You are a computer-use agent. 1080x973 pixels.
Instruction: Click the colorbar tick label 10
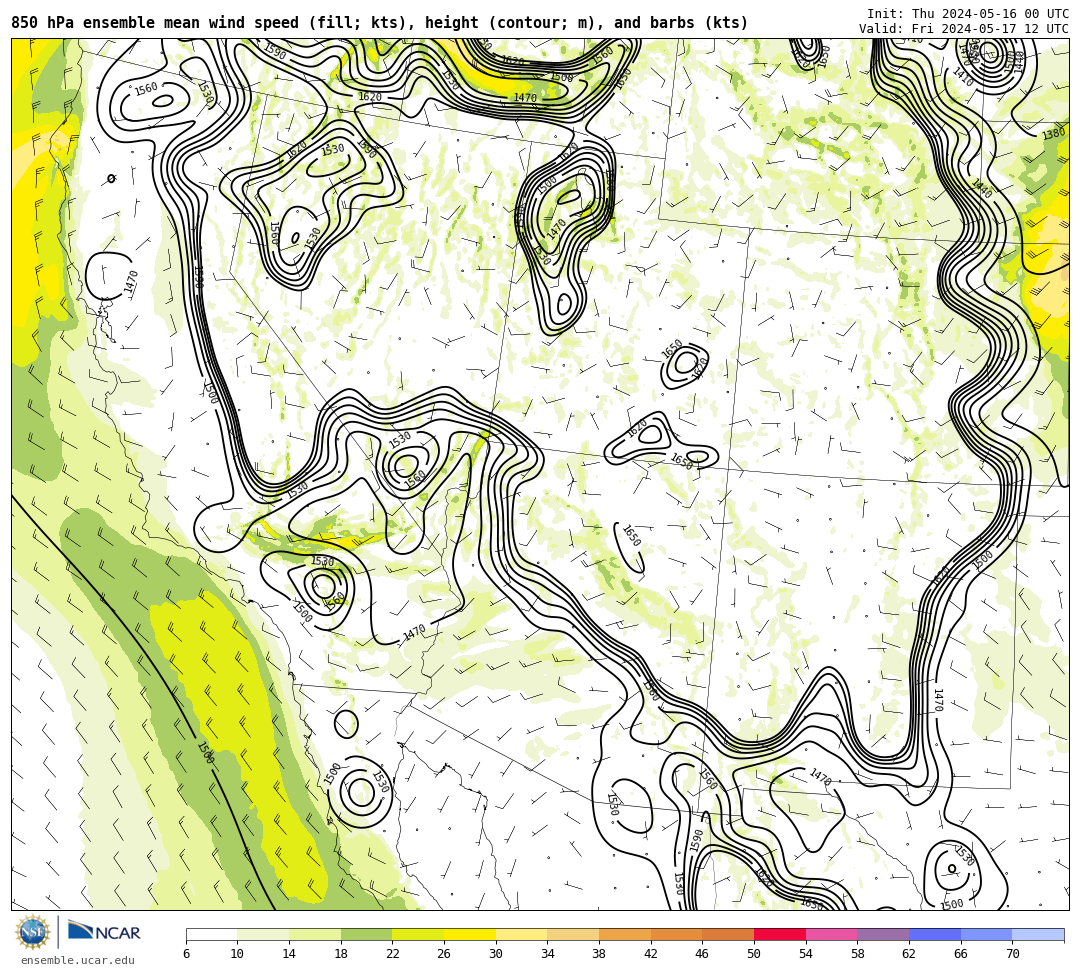[x=238, y=954]
